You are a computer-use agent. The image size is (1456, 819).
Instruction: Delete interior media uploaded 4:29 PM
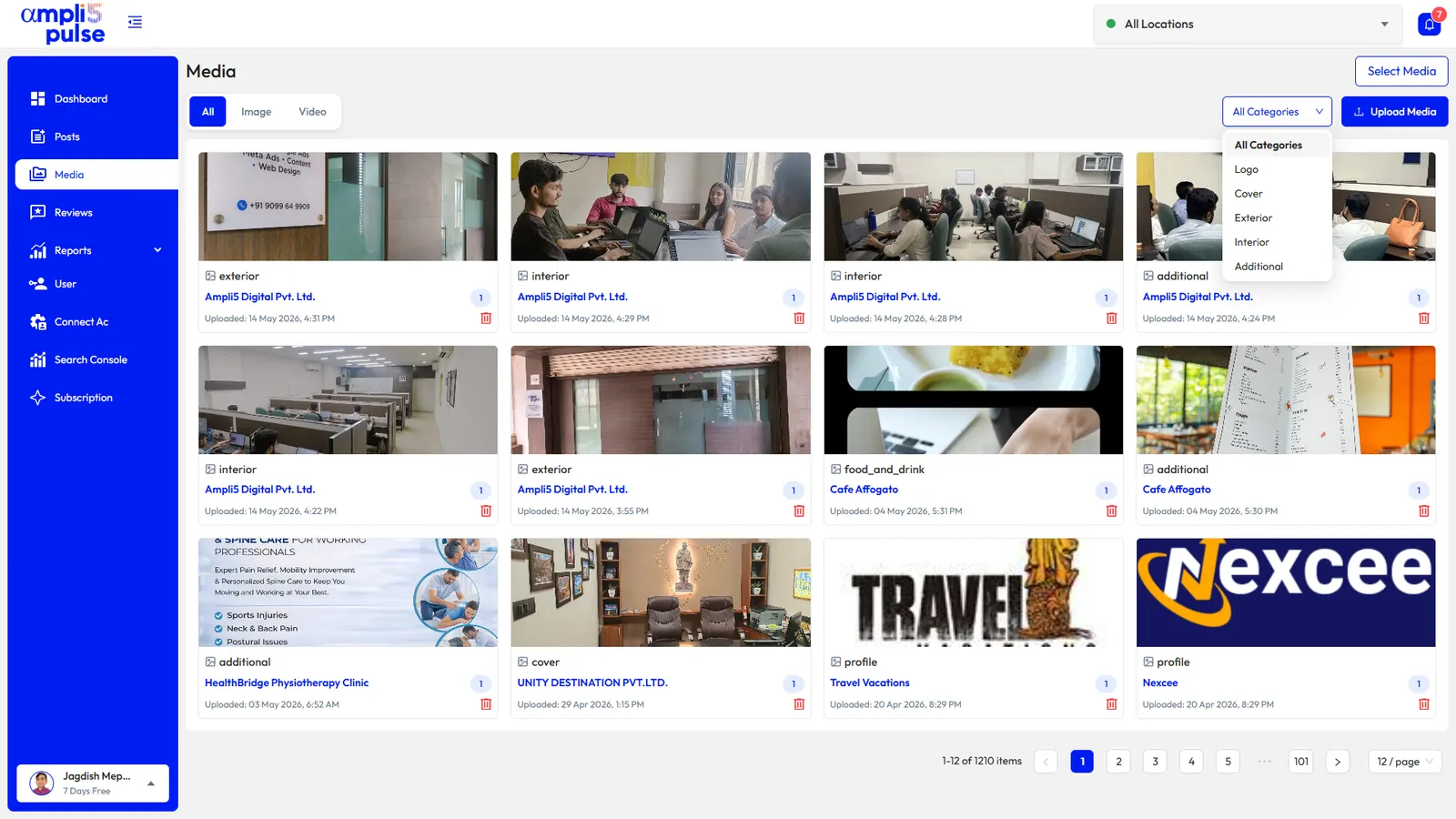pyautogui.click(x=799, y=318)
